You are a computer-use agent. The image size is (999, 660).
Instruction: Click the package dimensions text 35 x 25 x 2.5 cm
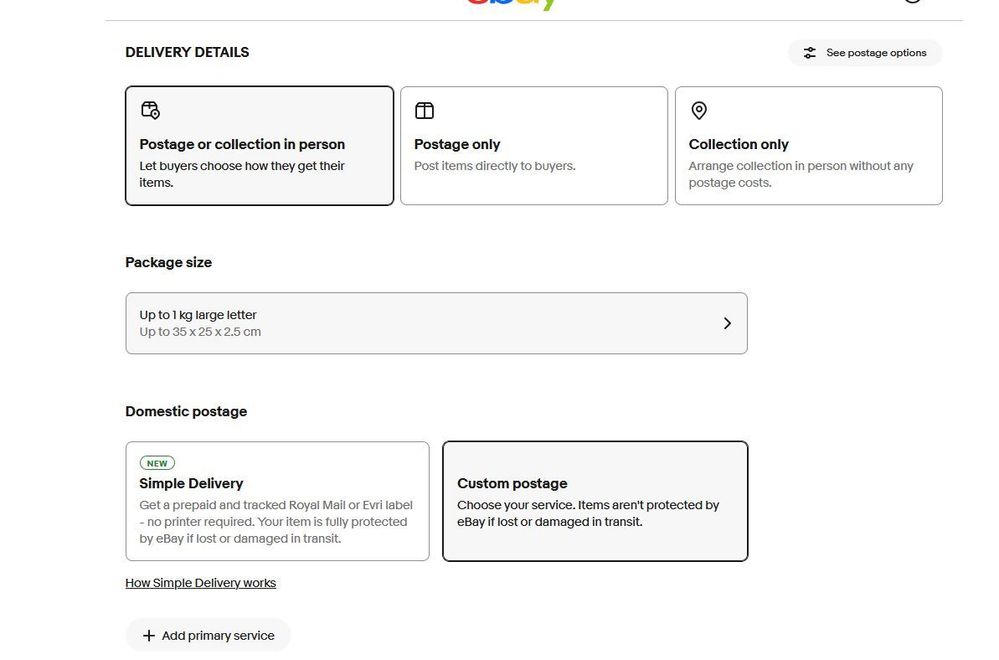[x=201, y=332]
